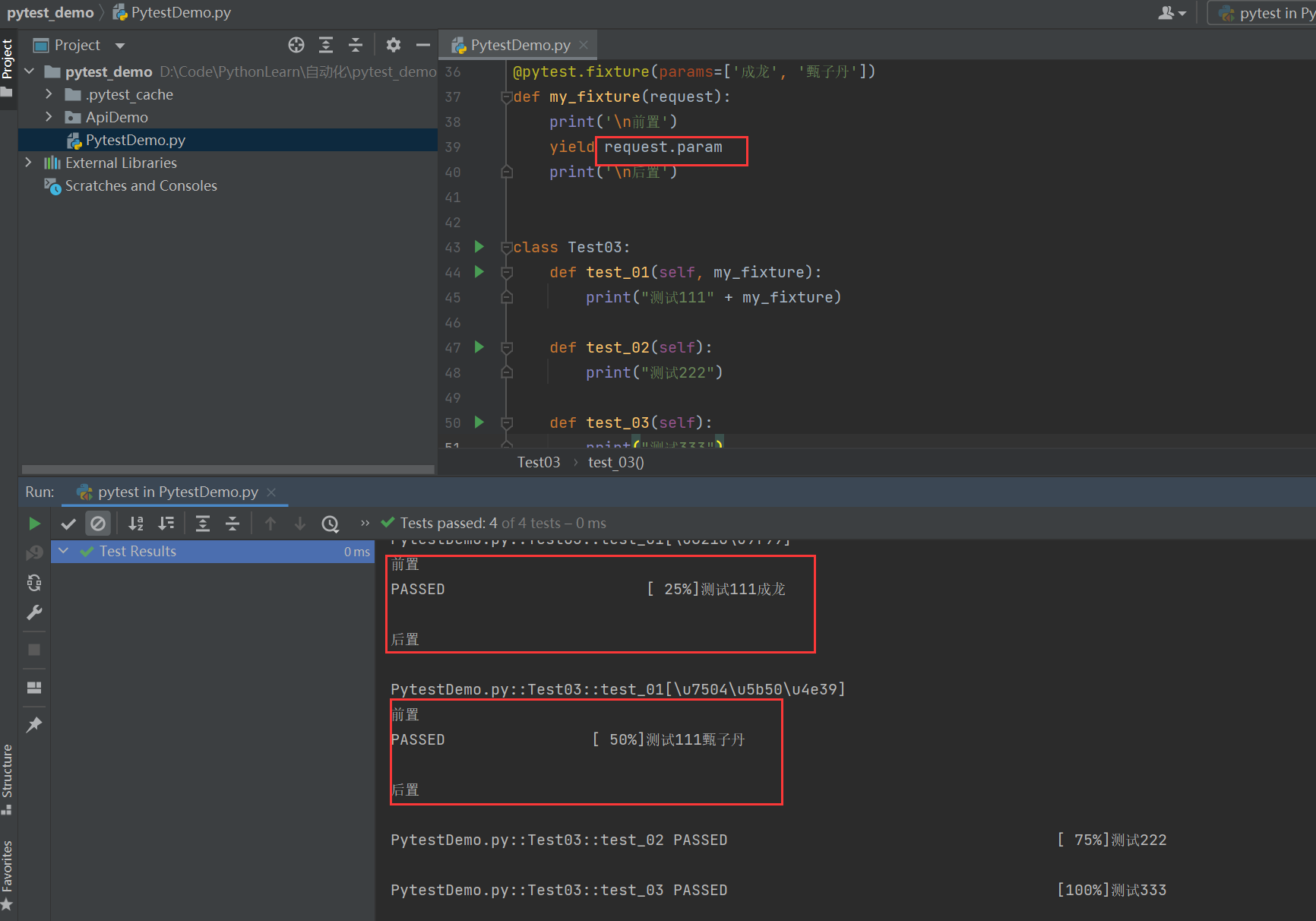Toggle show passed tests
This screenshot has height=921, width=1316.
(x=68, y=523)
